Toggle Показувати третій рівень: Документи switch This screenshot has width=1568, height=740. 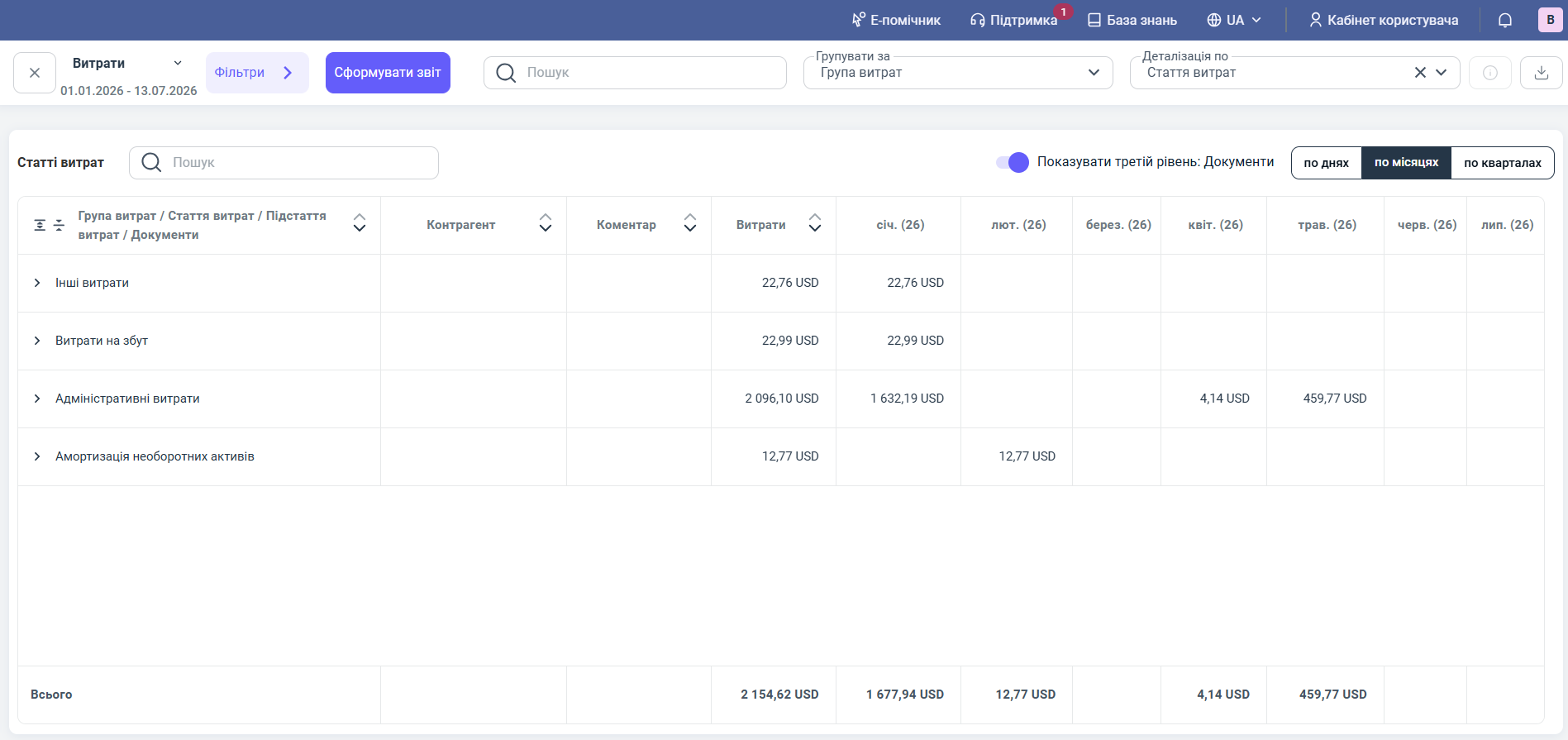(x=1013, y=162)
